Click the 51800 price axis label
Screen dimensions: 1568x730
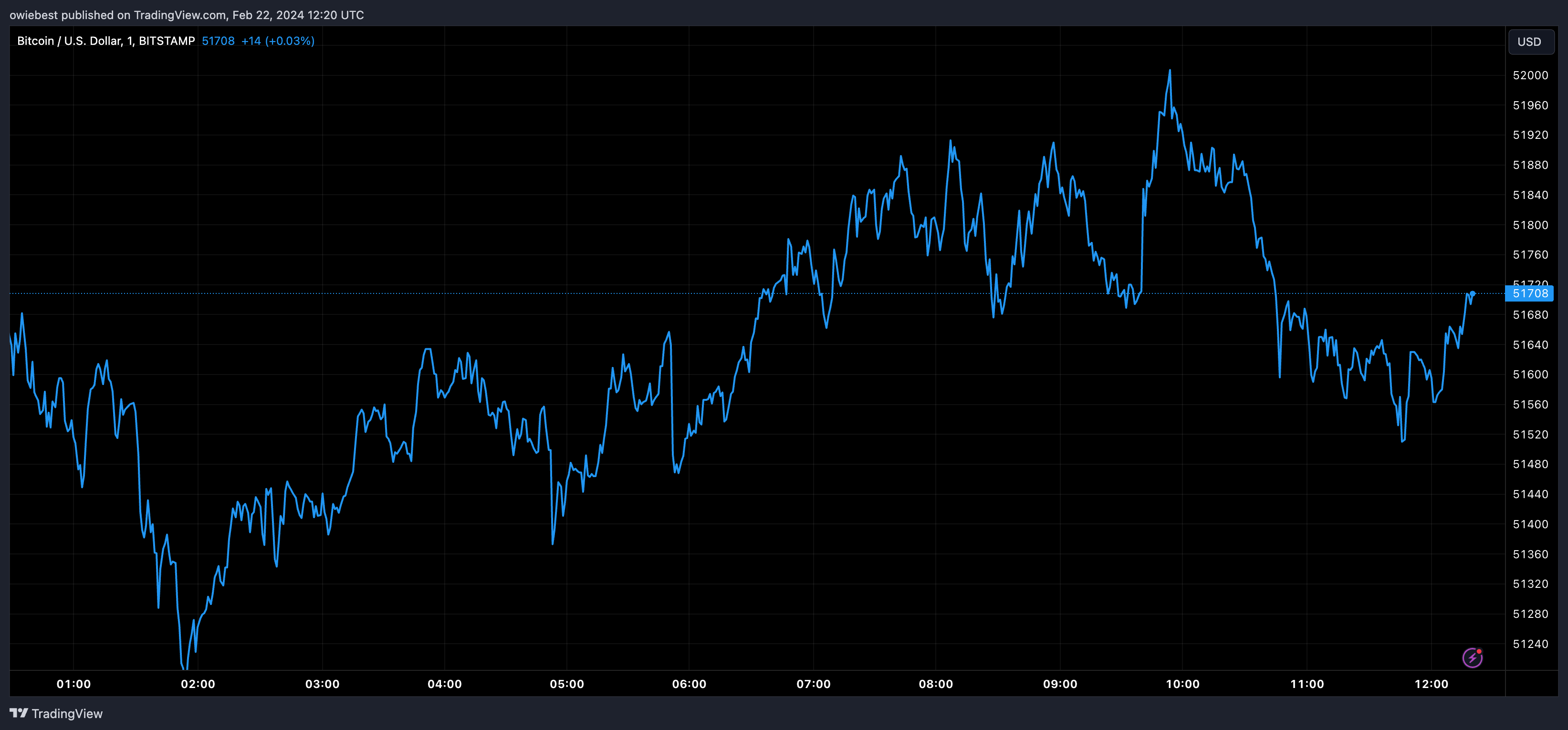click(x=1530, y=225)
